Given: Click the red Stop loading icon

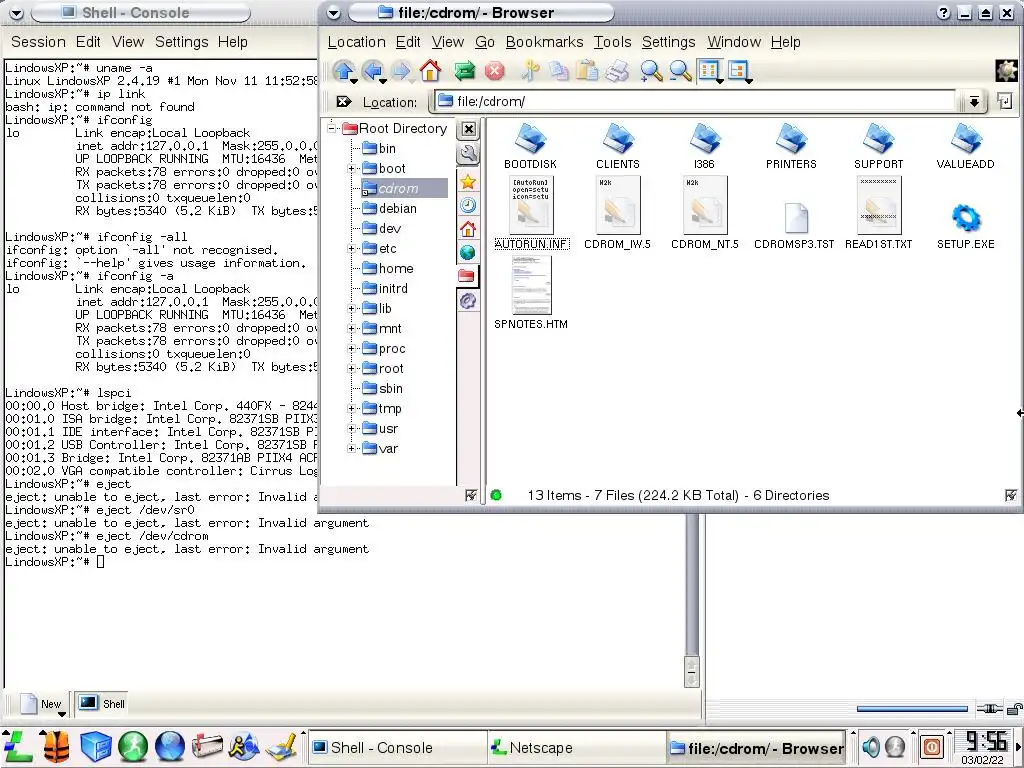Looking at the screenshot, I should [x=494, y=71].
